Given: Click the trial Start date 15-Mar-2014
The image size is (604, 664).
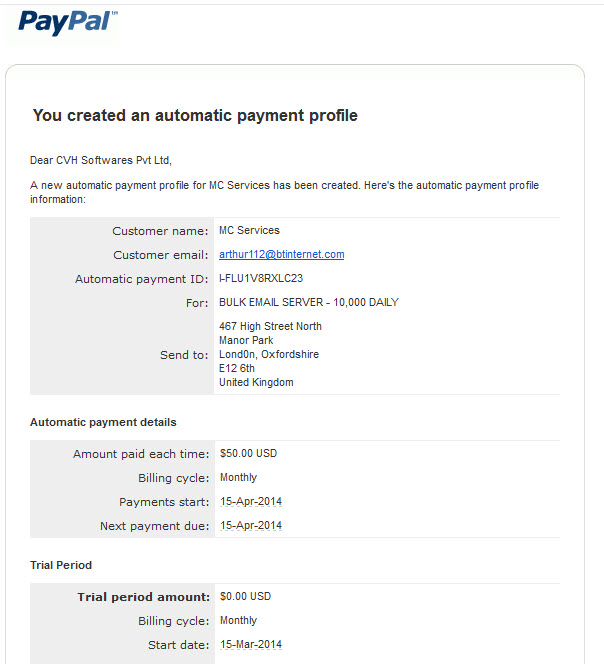Looking at the screenshot, I should 251,645.
